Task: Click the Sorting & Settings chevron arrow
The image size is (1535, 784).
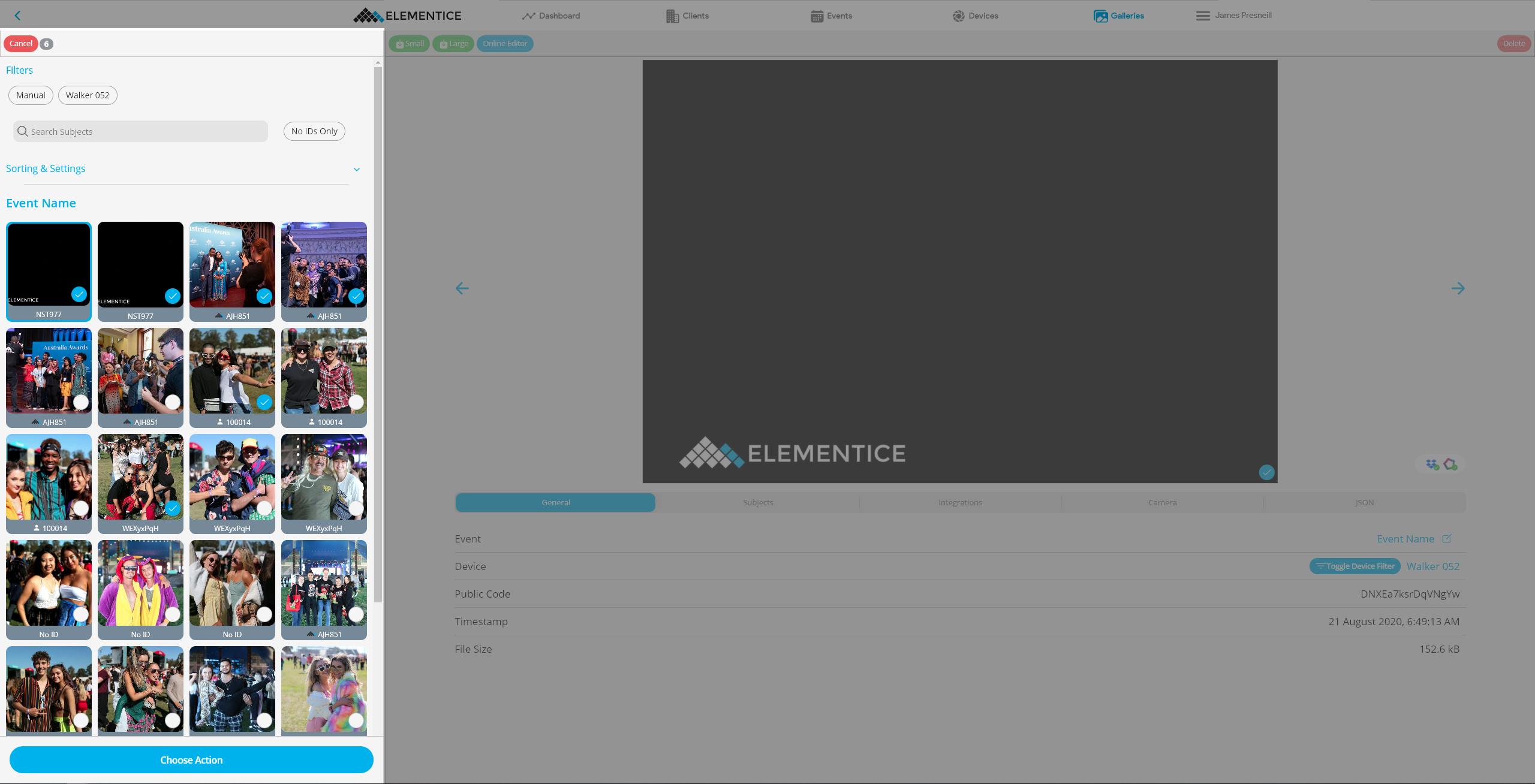Action: point(357,170)
